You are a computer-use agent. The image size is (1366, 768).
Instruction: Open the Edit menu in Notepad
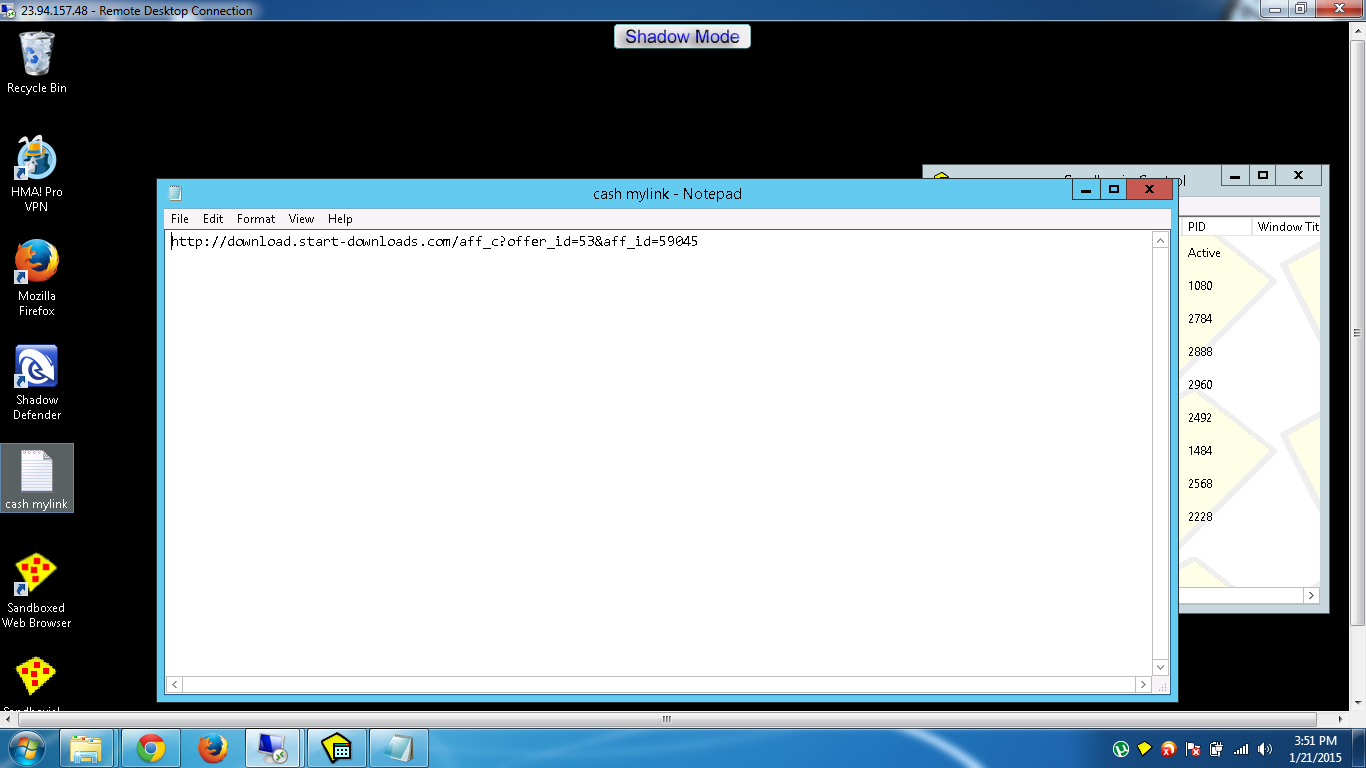pyautogui.click(x=213, y=219)
